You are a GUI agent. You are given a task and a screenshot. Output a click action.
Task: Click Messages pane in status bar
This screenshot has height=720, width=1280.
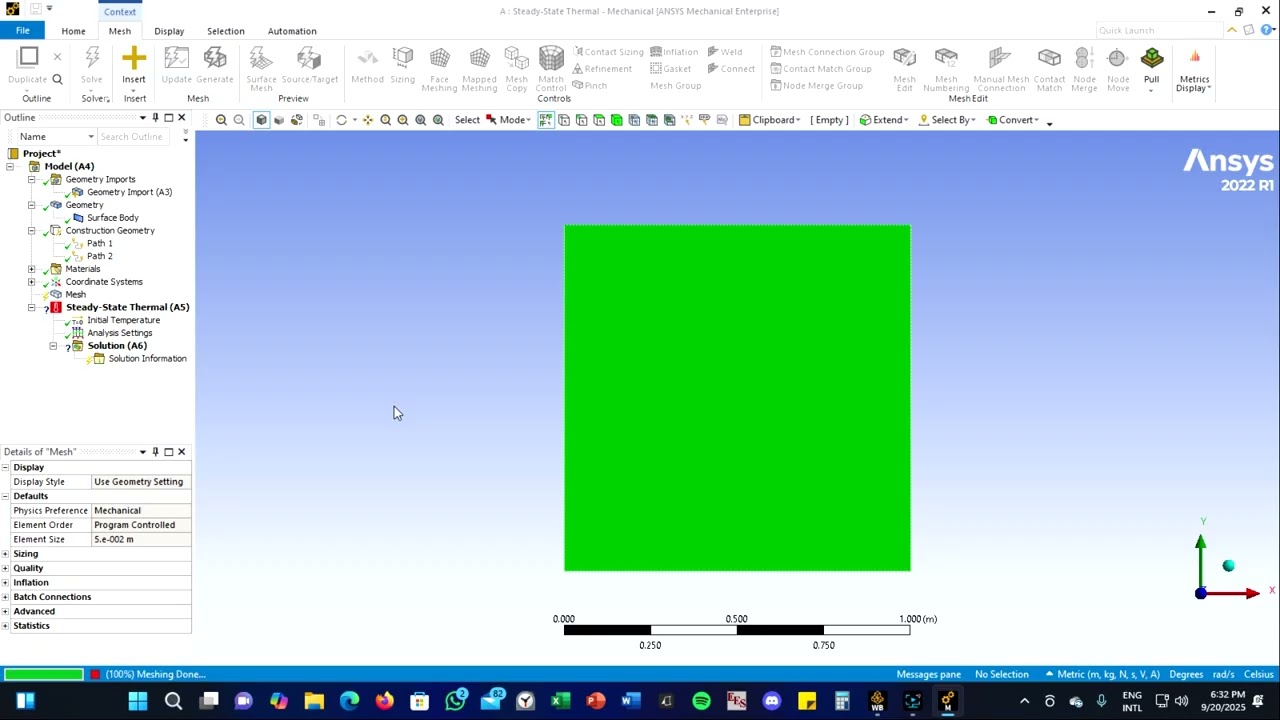point(929,675)
